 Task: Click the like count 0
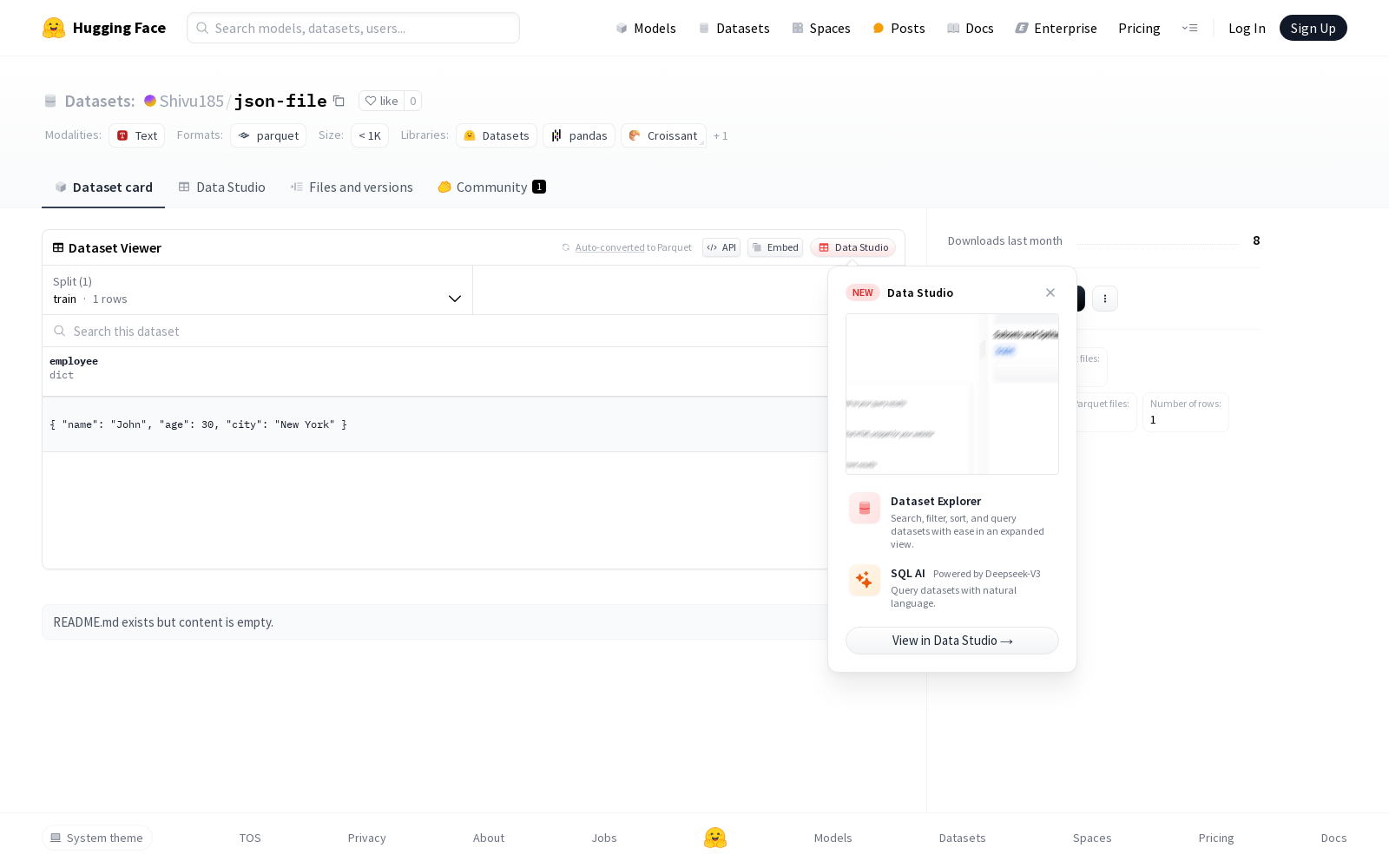(x=413, y=101)
